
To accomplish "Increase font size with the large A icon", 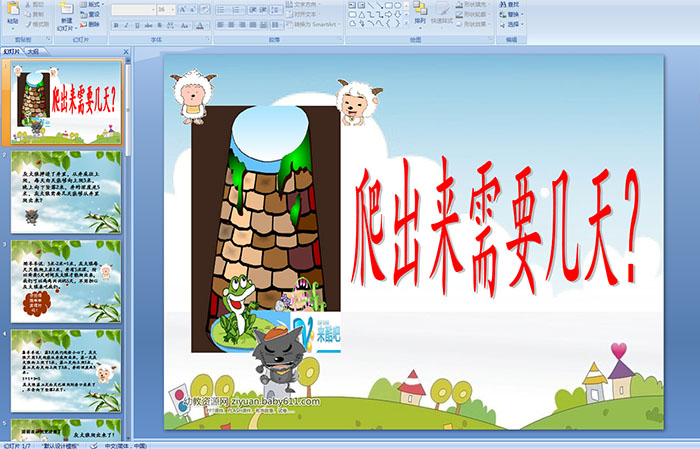I will pyautogui.click(x=183, y=9).
